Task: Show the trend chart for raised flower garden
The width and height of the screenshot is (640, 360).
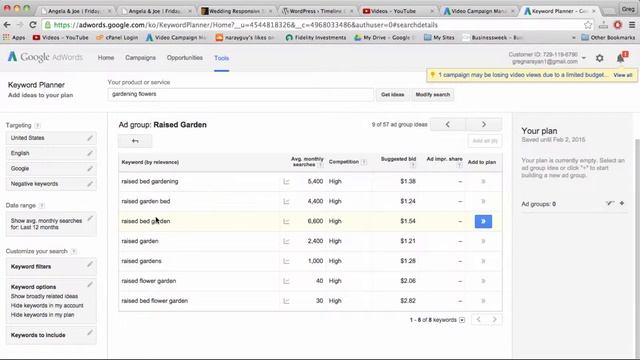Action: (x=286, y=281)
